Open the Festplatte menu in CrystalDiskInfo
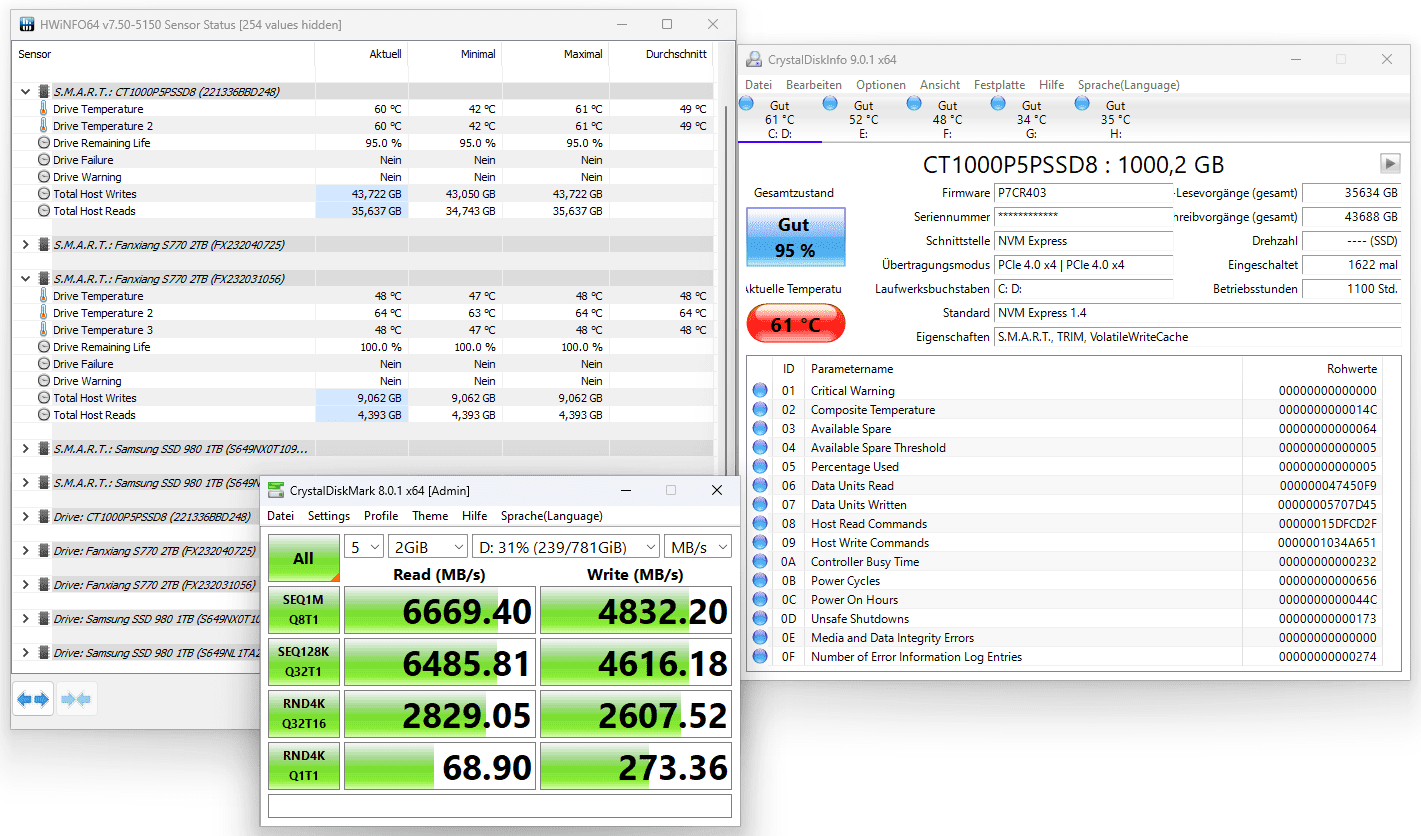Image resolution: width=1421 pixels, height=836 pixels. [x=999, y=85]
